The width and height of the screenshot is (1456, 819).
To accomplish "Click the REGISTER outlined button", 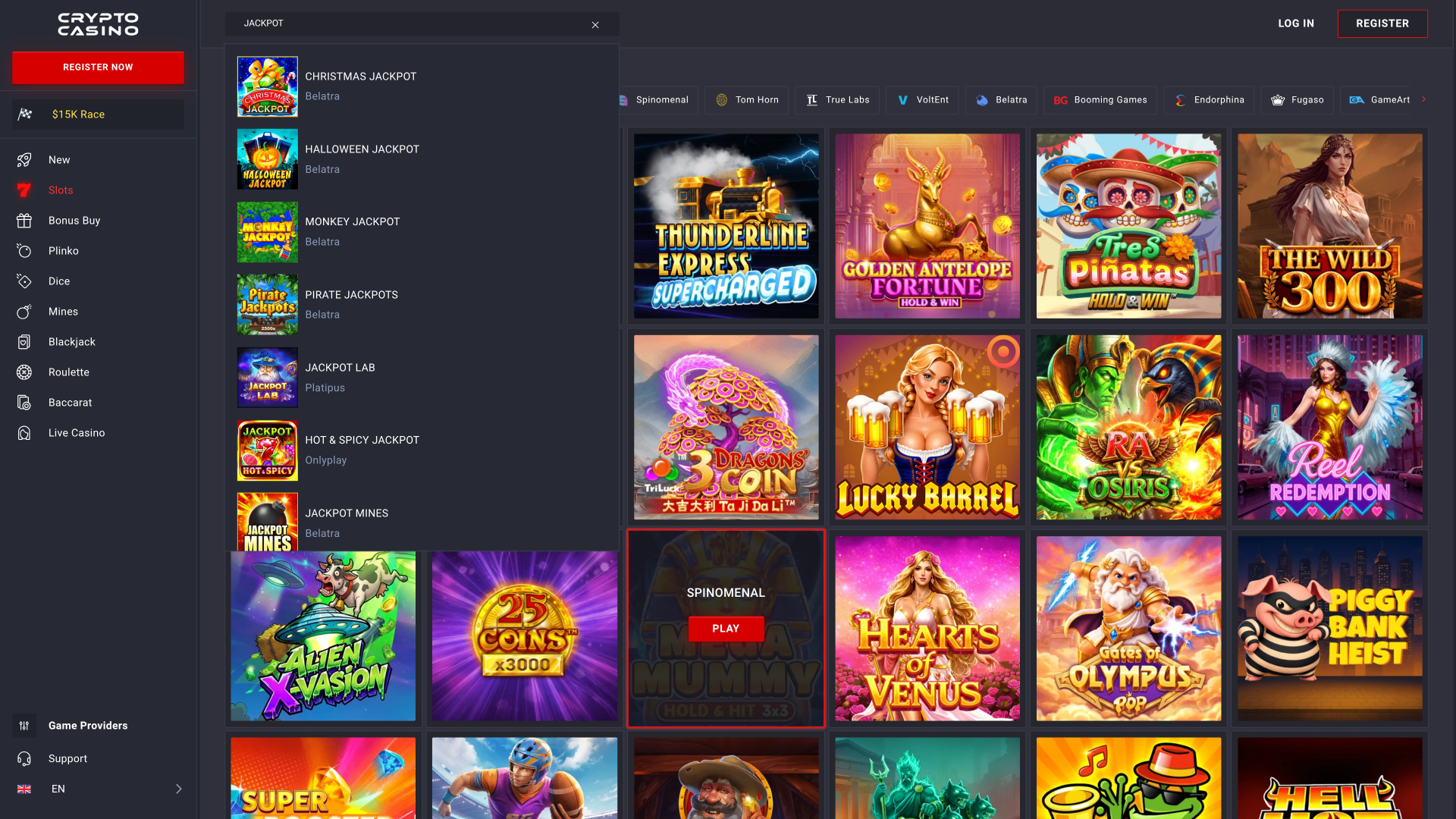I will click(x=1382, y=24).
